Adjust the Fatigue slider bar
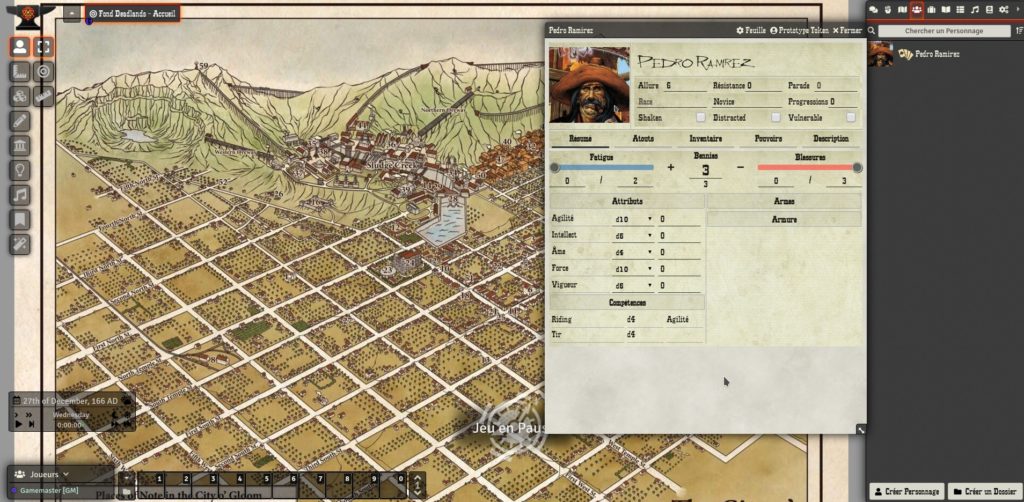Viewport: 1024px width, 502px height. (601, 168)
